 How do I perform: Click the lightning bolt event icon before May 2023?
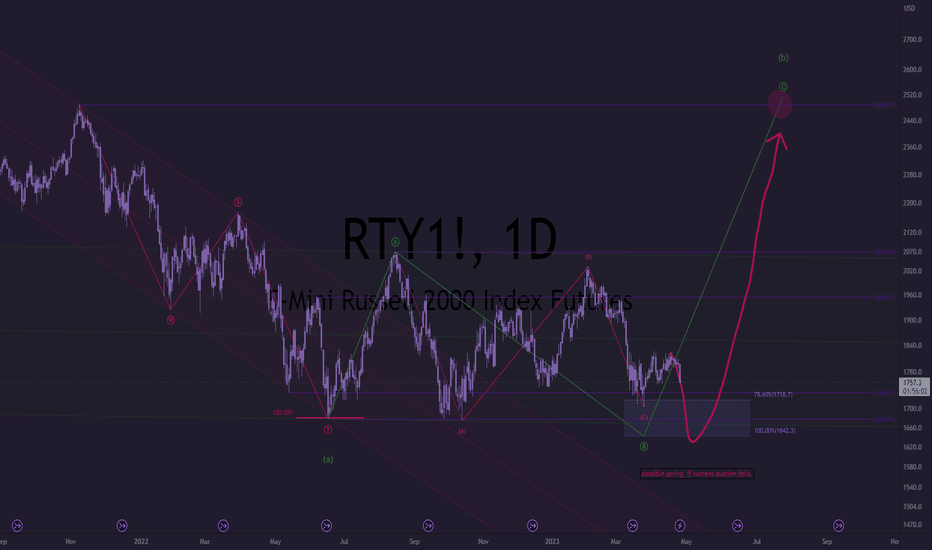tap(679, 526)
